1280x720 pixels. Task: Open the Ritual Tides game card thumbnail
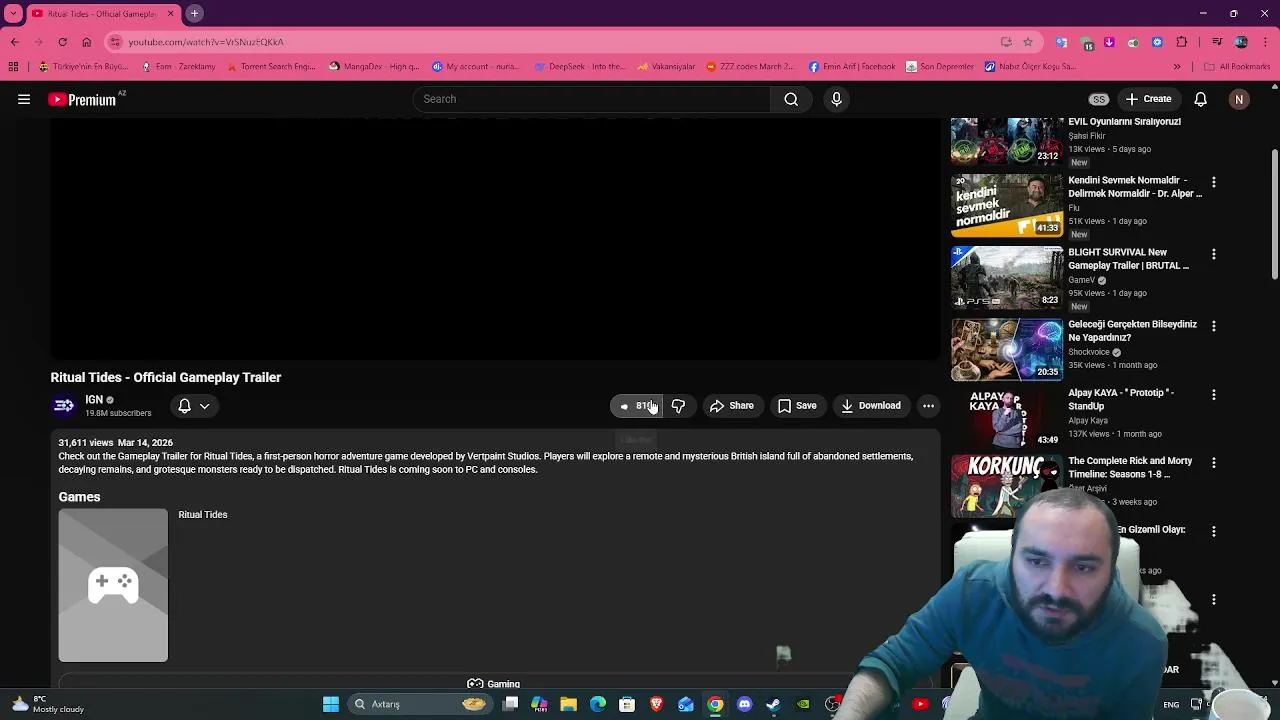click(113, 585)
